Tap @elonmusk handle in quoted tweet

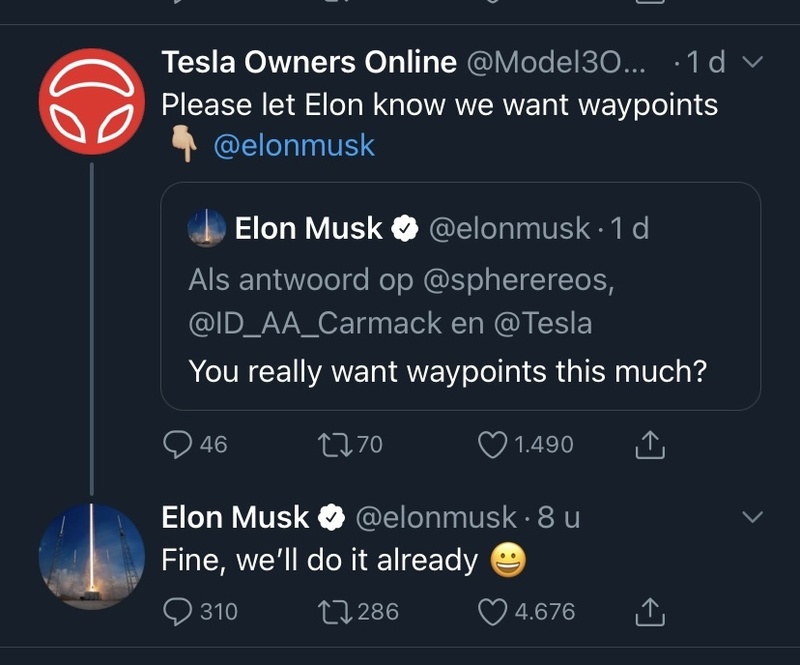[509, 228]
